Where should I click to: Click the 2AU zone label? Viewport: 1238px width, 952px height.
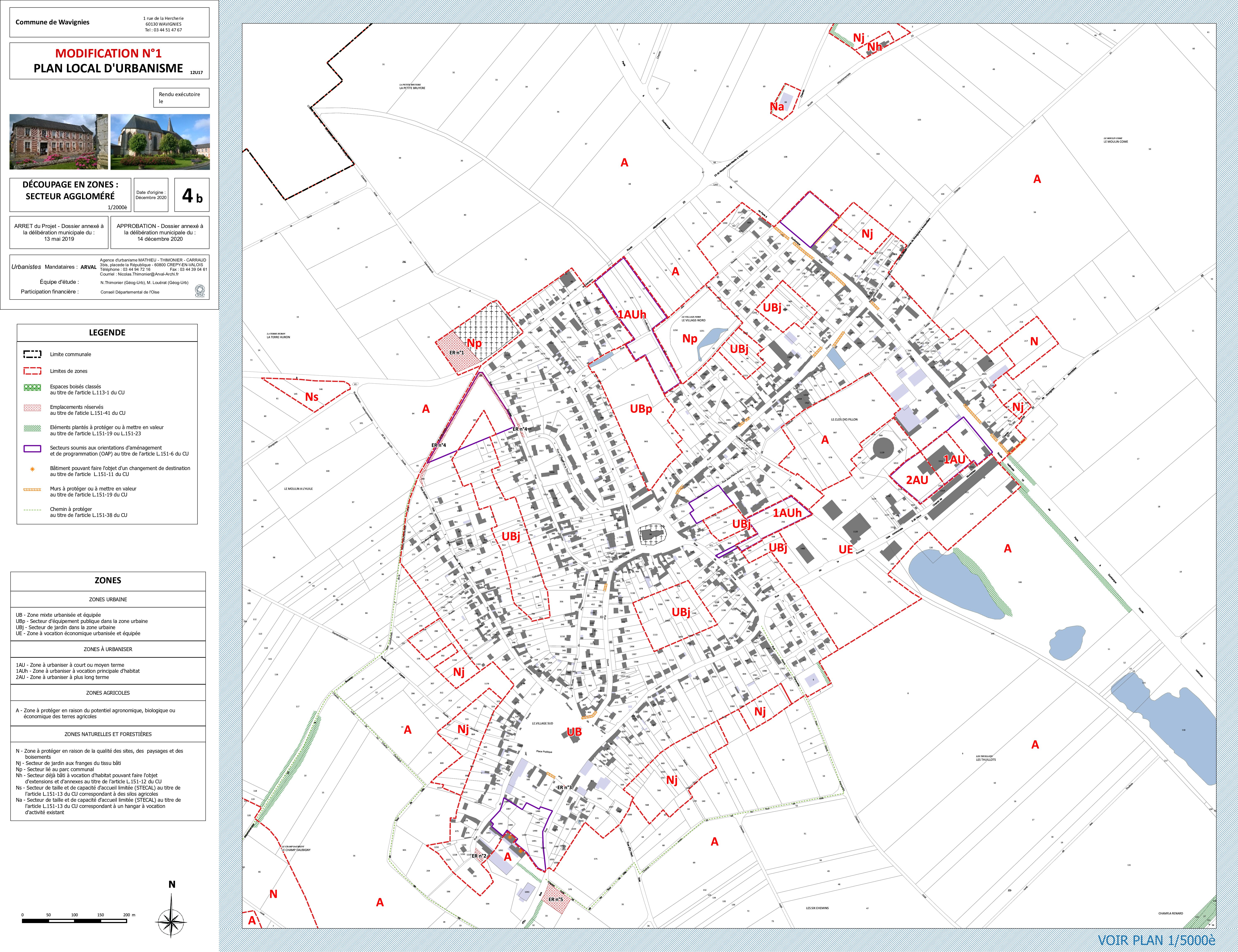(917, 480)
